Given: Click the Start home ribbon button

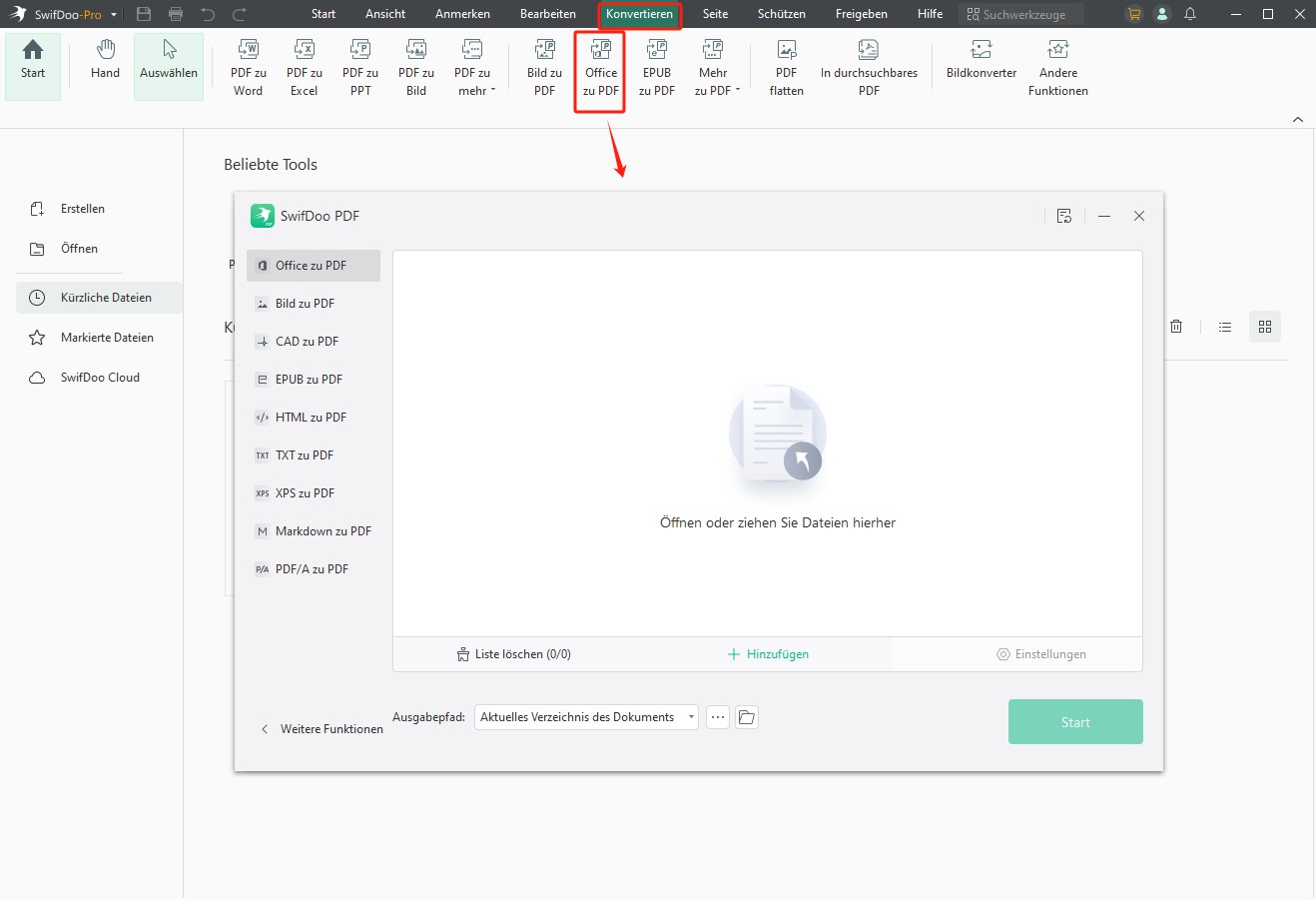Looking at the screenshot, I should click(x=33, y=68).
